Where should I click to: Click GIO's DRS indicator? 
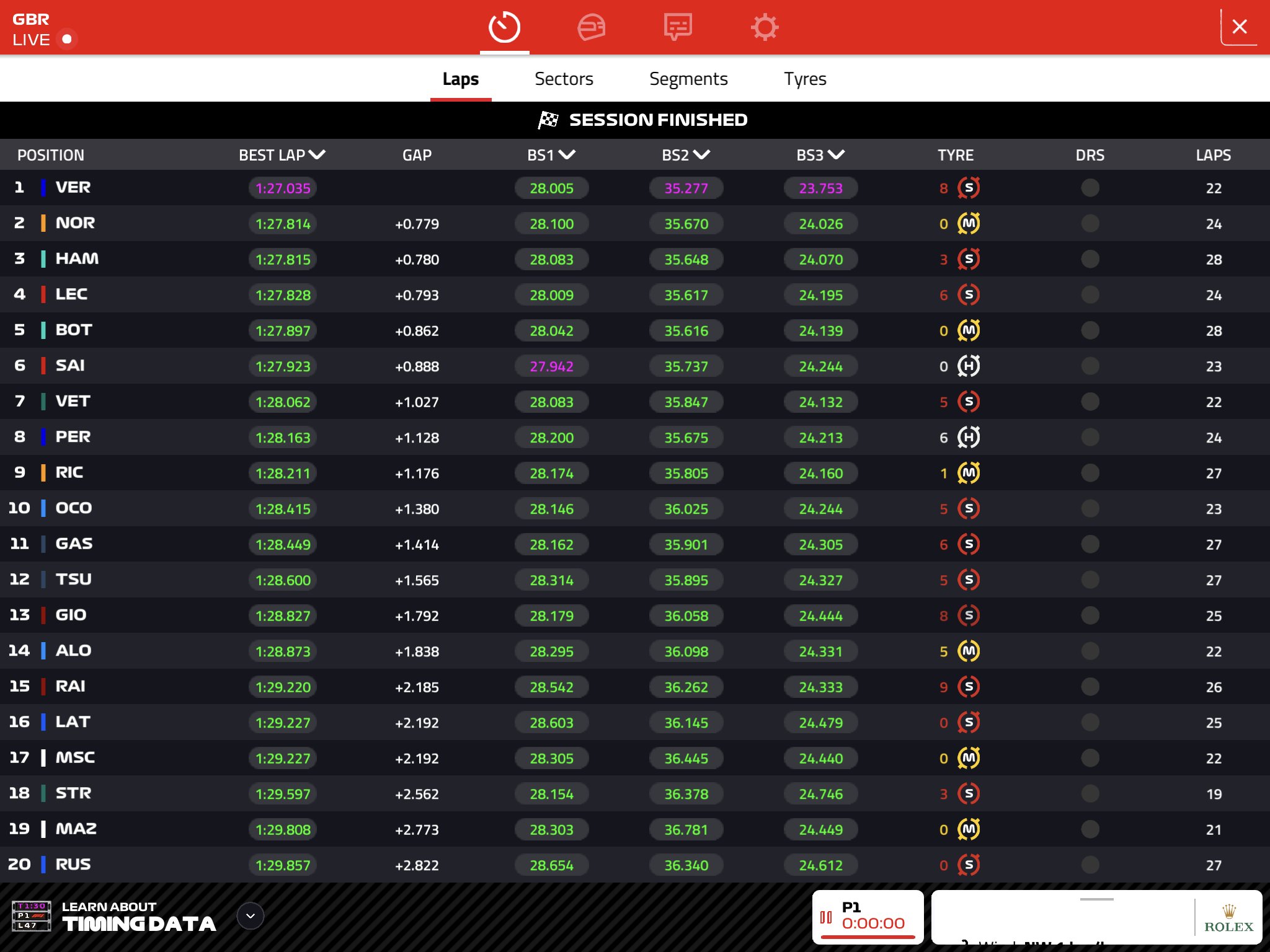[1090, 615]
